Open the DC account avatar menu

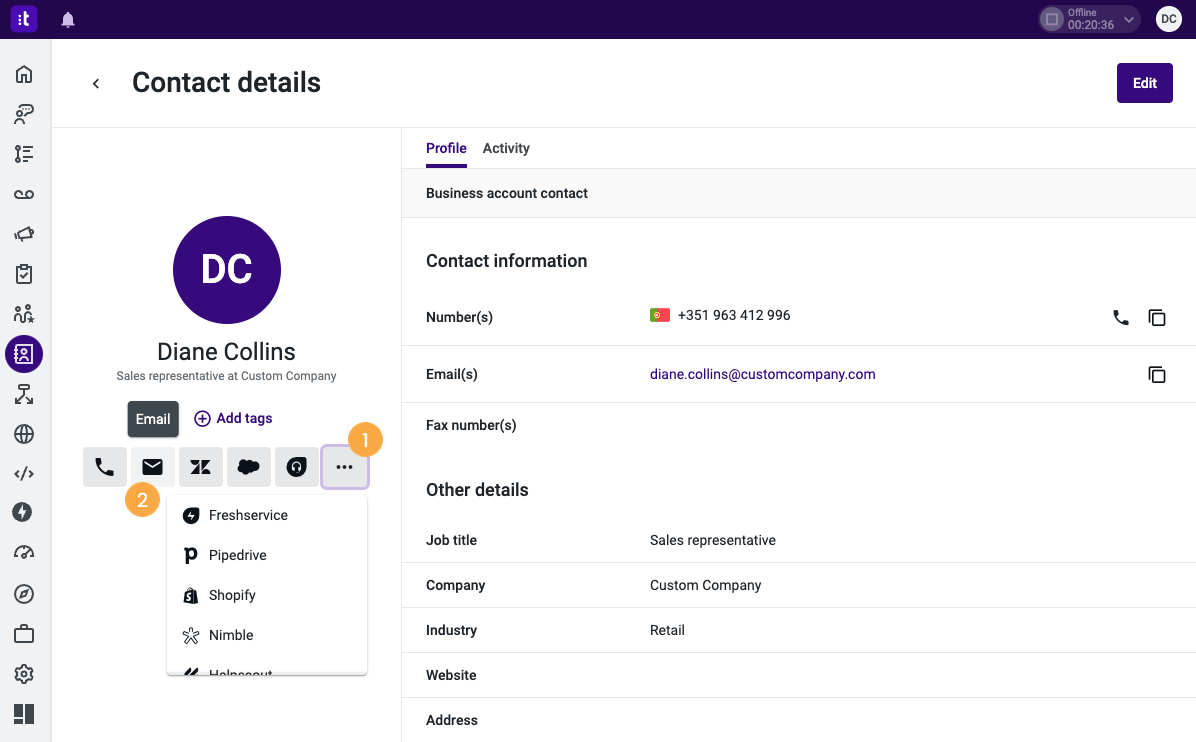click(1168, 18)
